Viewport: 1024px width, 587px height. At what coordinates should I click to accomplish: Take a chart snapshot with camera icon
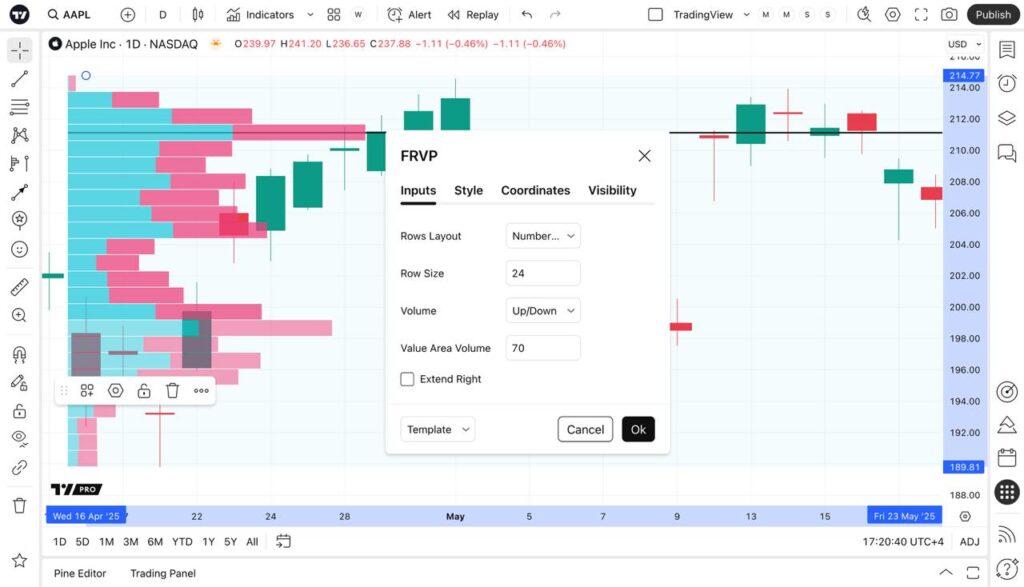click(x=948, y=14)
